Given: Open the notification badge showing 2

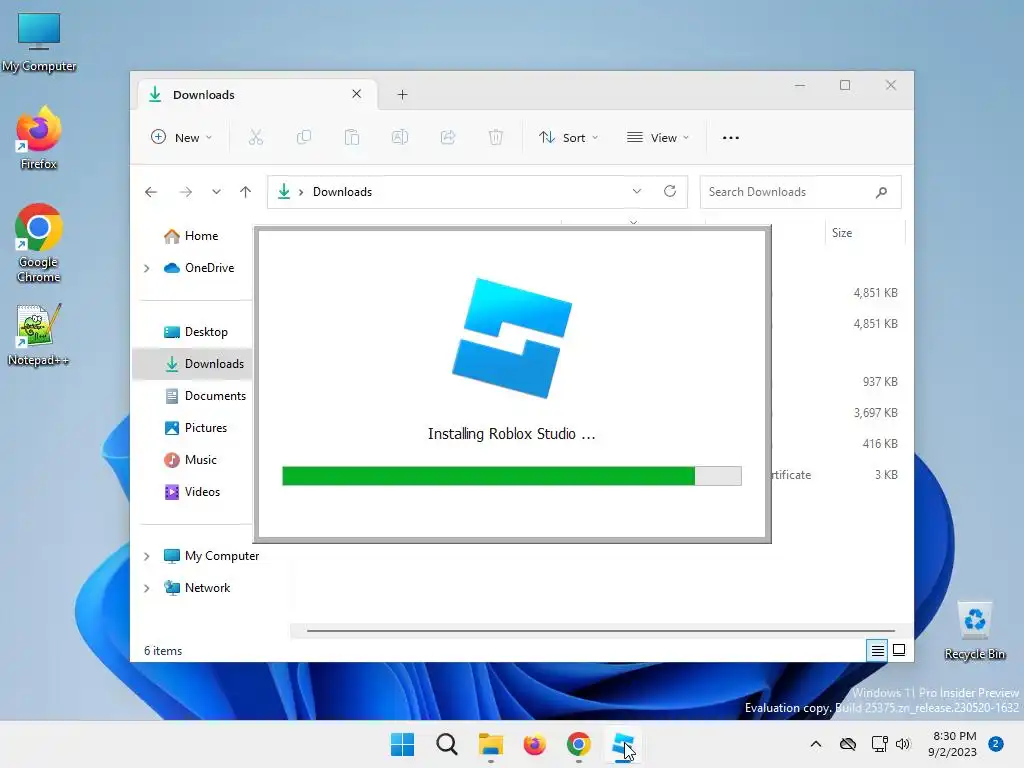Looking at the screenshot, I should pyautogui.click(x=996, y=744).
